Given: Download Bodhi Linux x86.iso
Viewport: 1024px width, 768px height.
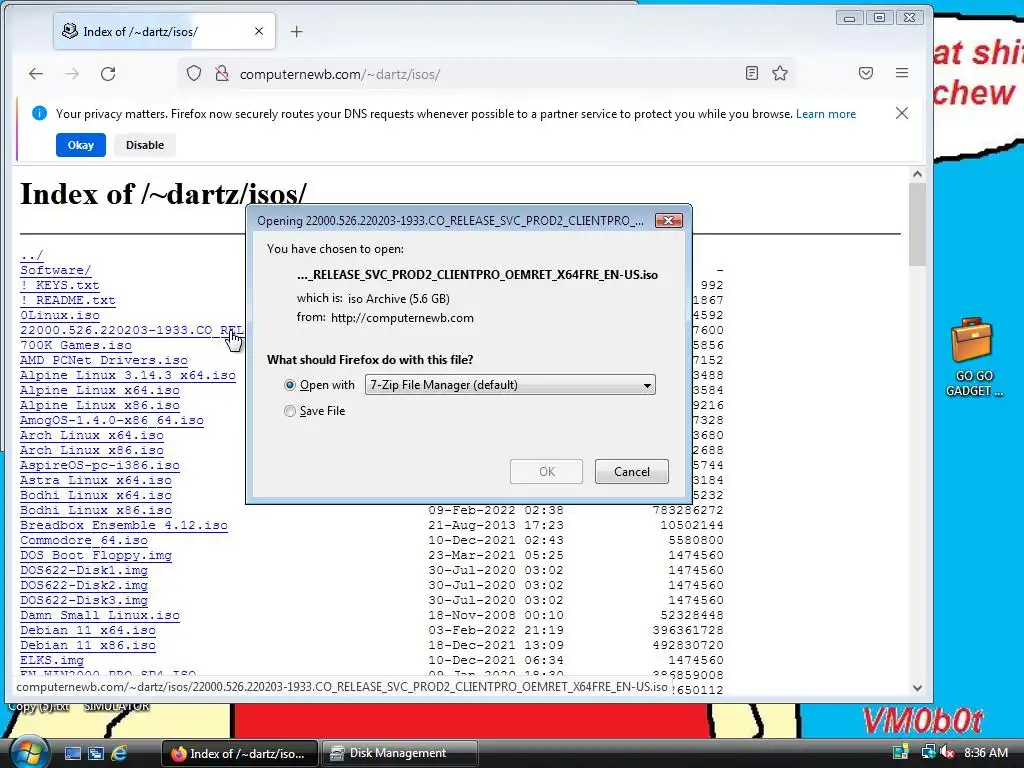Looking at the screenshot, I should [x=95, y=510].
